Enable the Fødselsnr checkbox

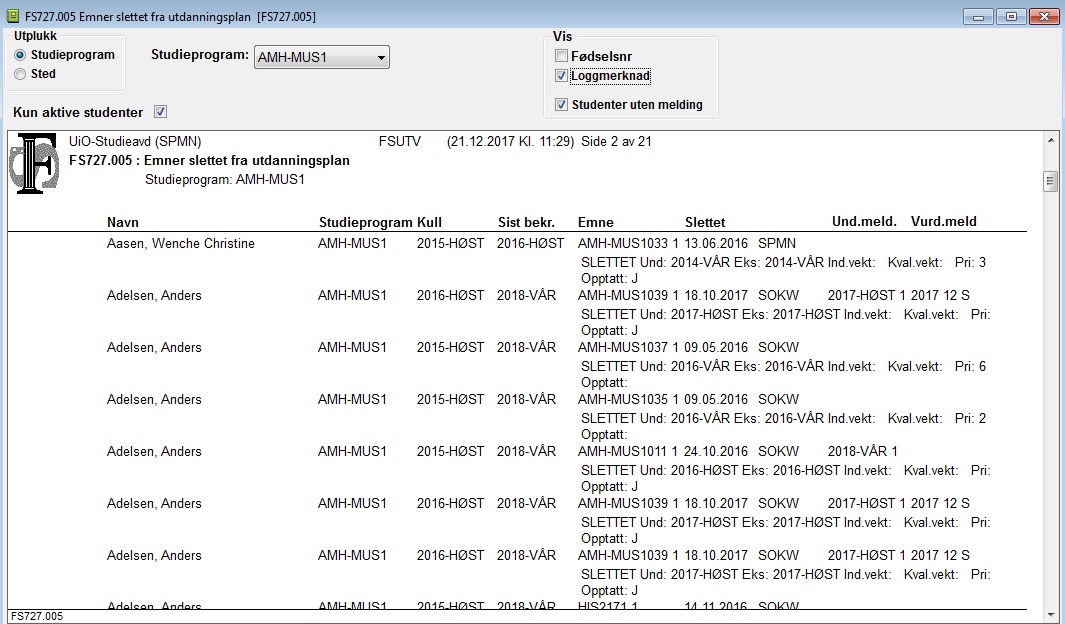coord(561,56)
